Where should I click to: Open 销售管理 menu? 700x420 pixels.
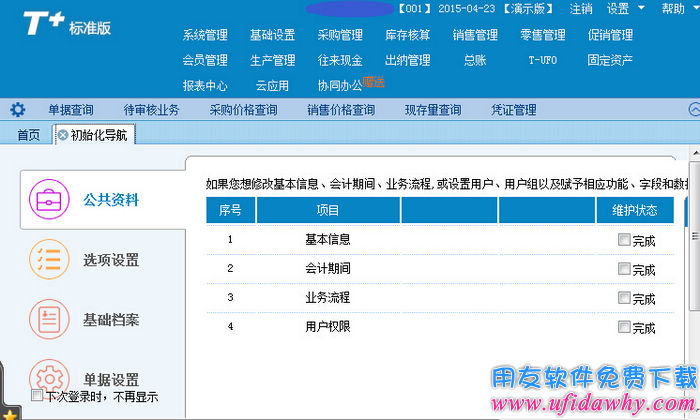tap(475, 35)
